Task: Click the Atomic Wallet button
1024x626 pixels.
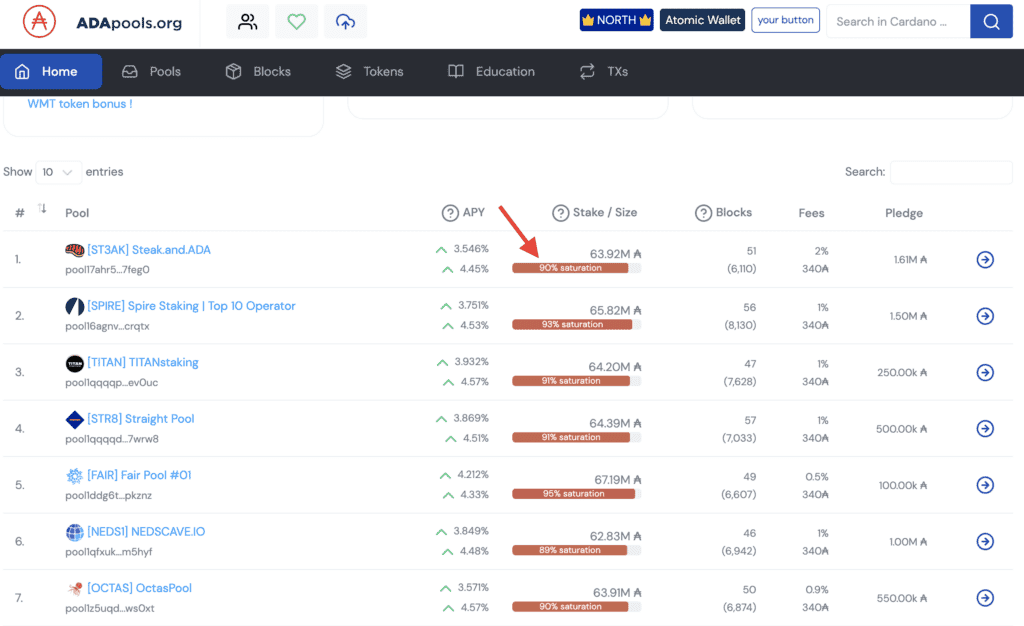Action: 702,20
